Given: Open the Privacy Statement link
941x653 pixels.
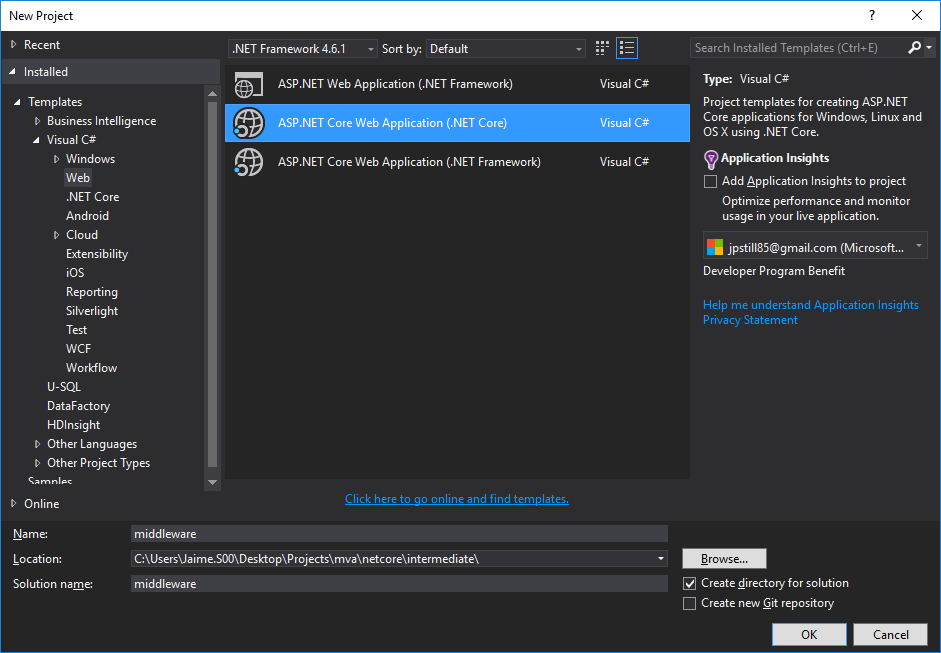Looking at the screenshot, I should point(750,320).
